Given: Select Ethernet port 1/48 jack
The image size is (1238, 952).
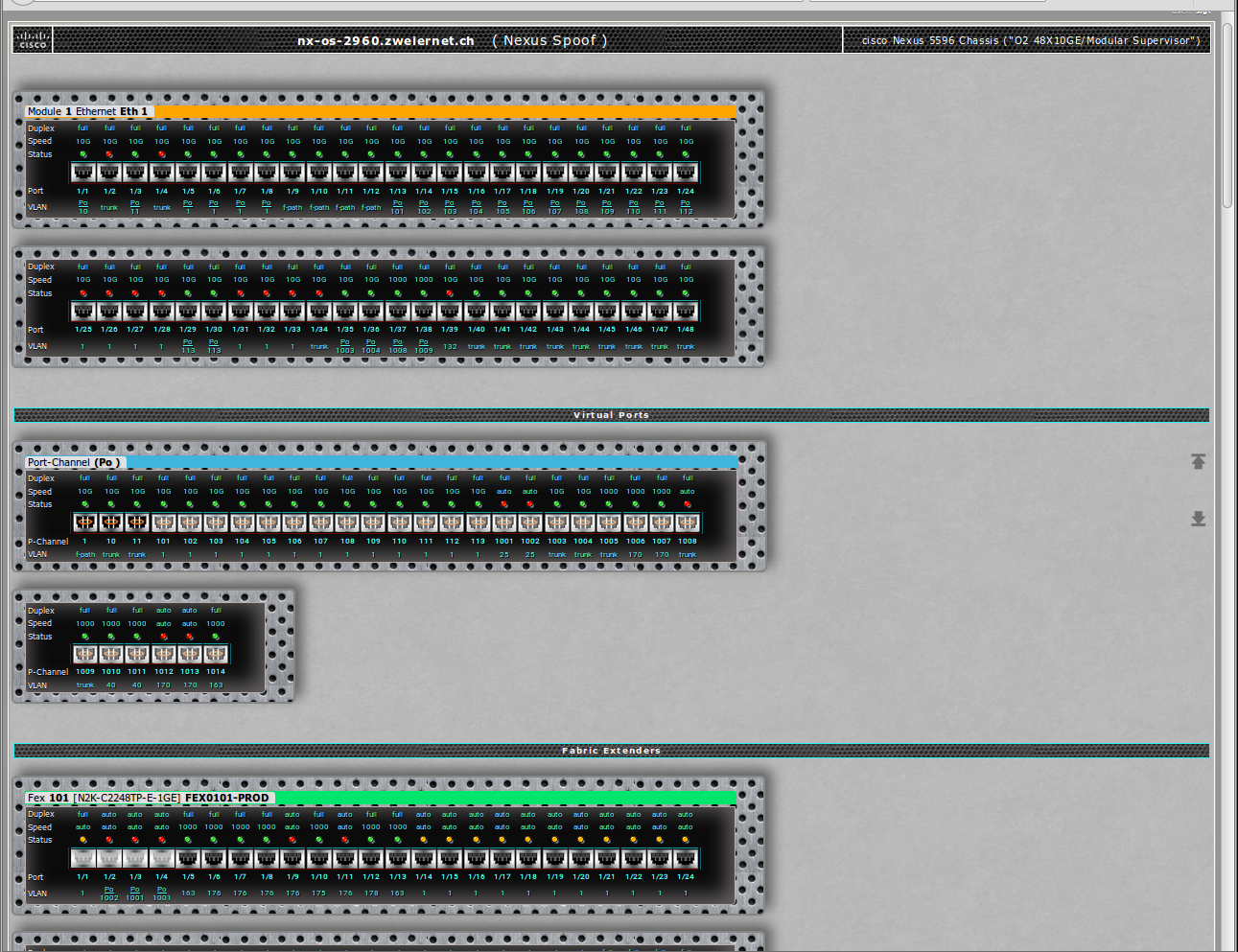Looking at the screenshot, I should (686, 312).
